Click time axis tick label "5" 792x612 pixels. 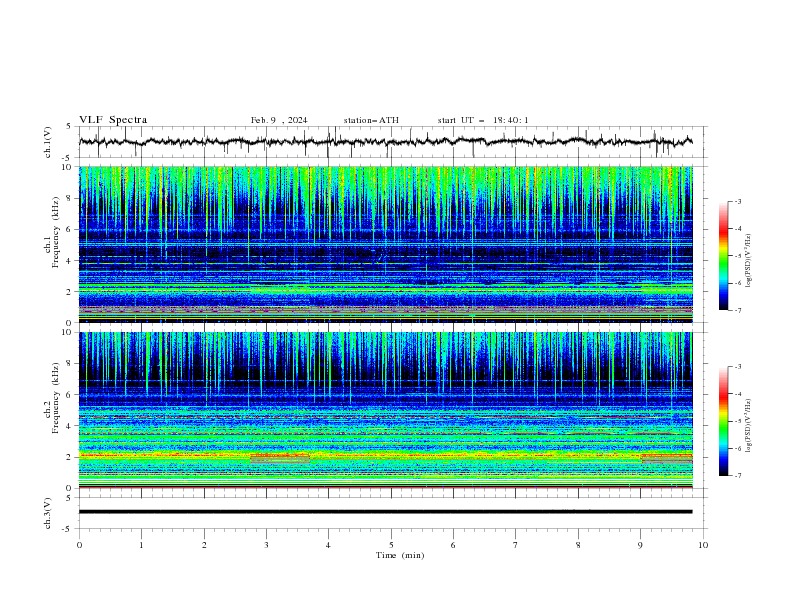tap(391, 545)
